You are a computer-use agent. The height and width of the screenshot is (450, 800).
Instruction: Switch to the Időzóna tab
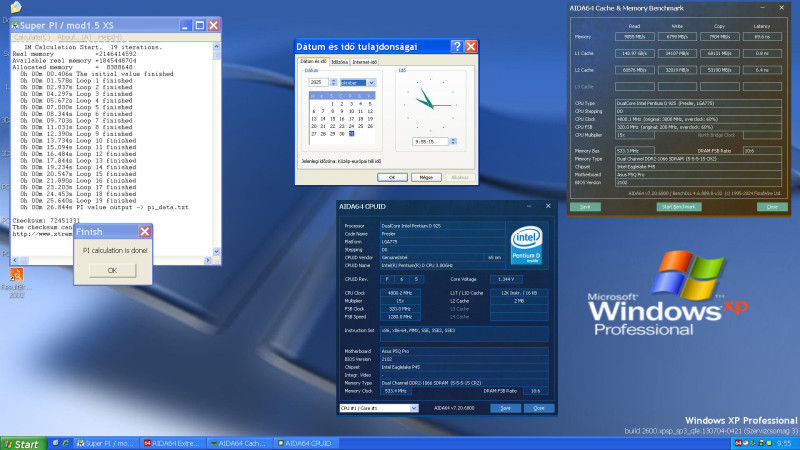coord(339,62)
